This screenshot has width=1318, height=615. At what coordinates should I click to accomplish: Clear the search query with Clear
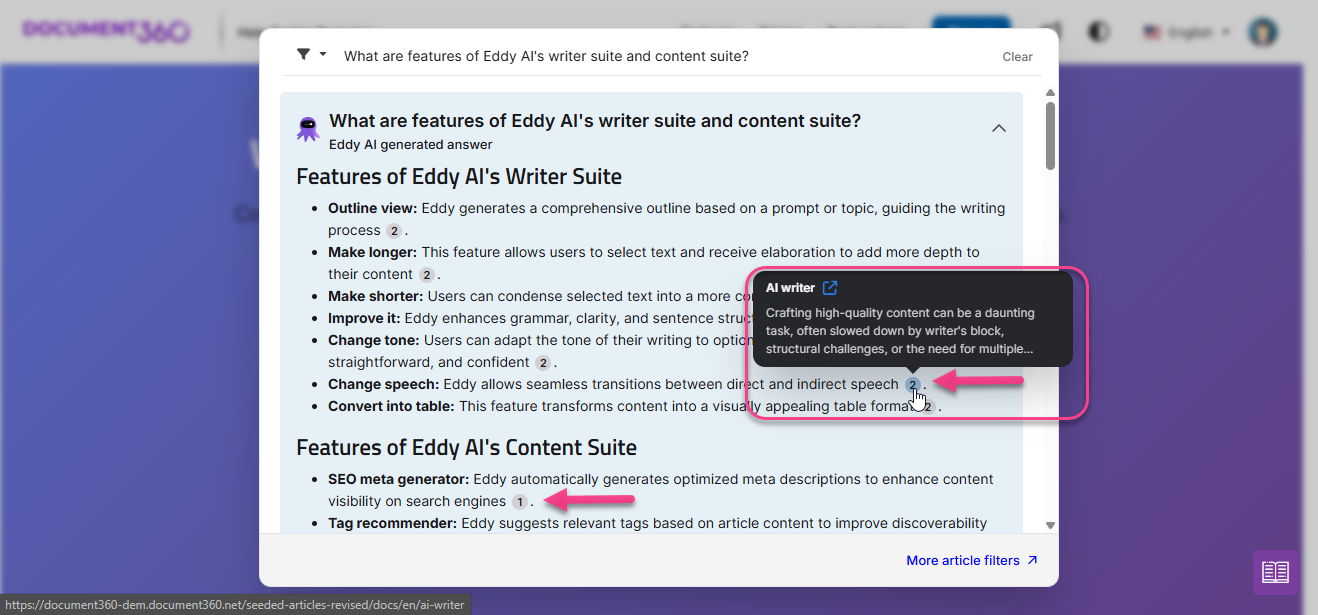[x=1017, y=57]
